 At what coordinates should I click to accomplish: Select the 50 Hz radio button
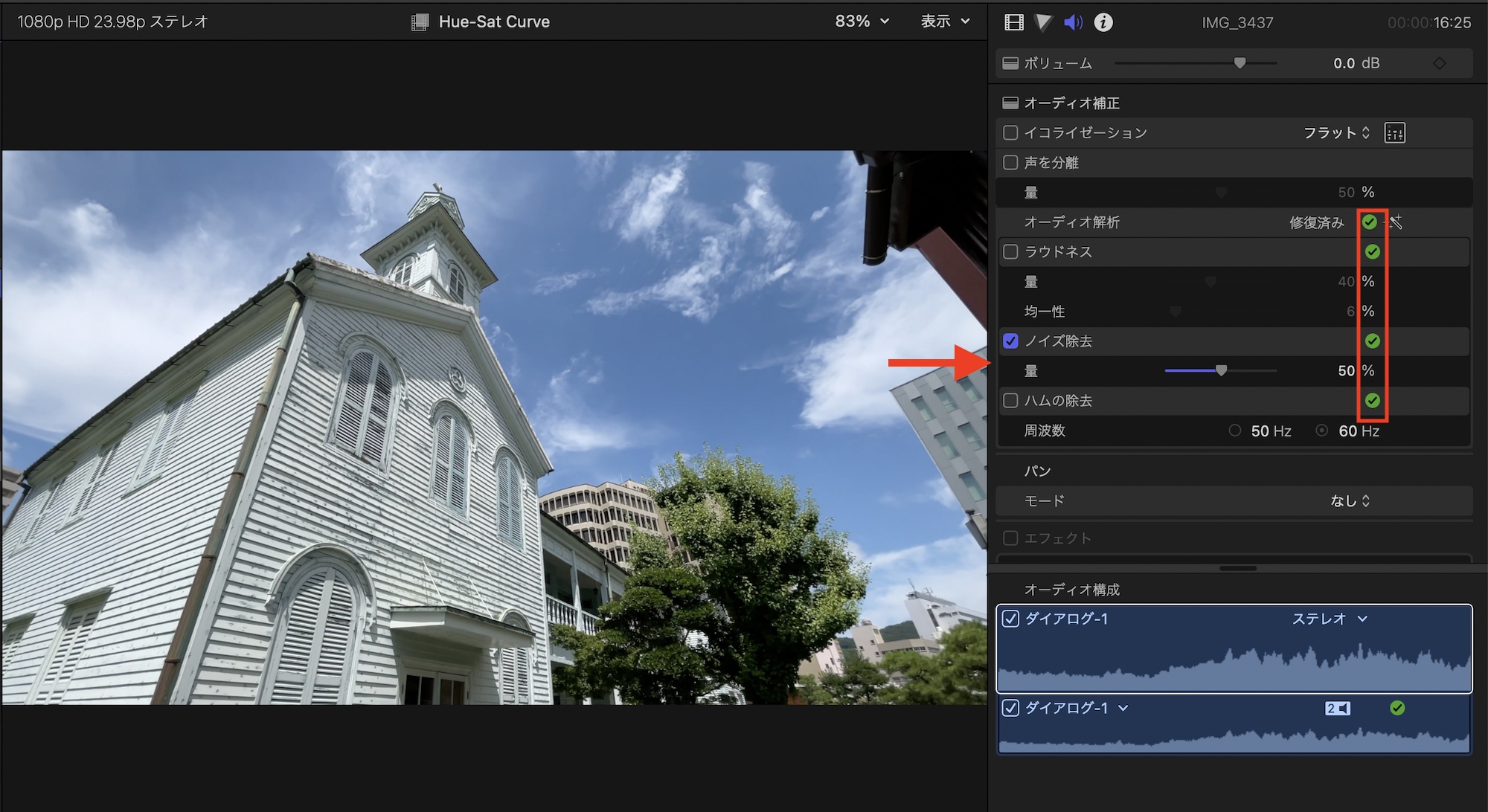(1235, 431)
